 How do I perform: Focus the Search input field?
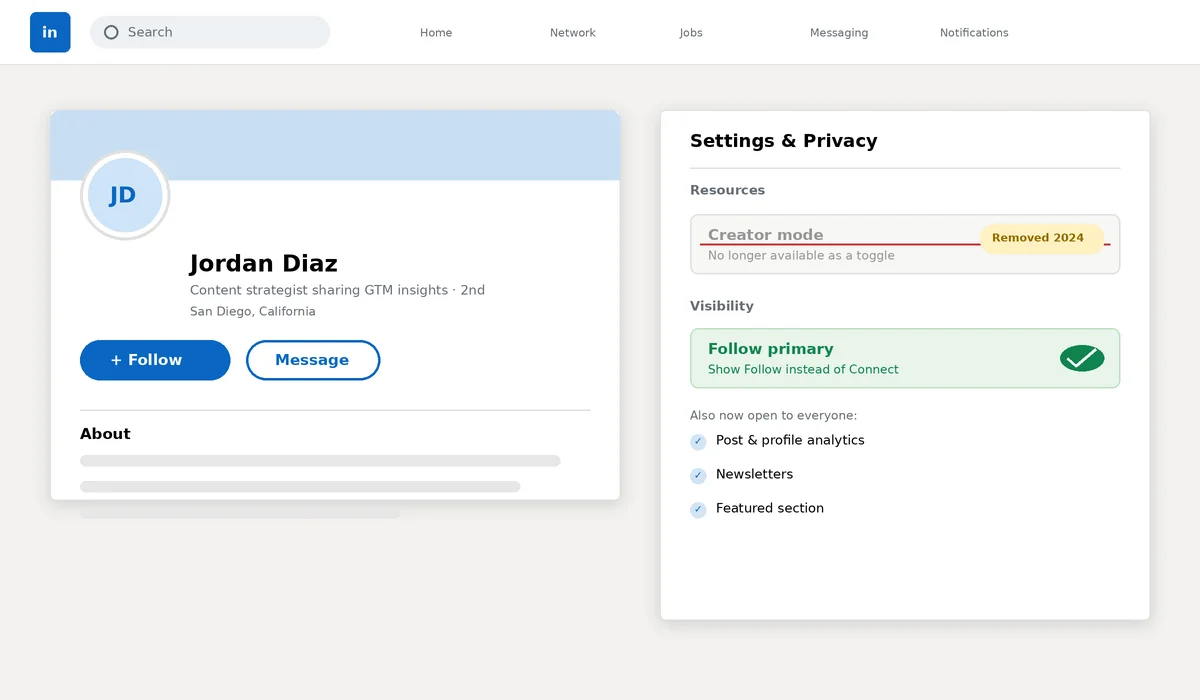pos(210,32)
